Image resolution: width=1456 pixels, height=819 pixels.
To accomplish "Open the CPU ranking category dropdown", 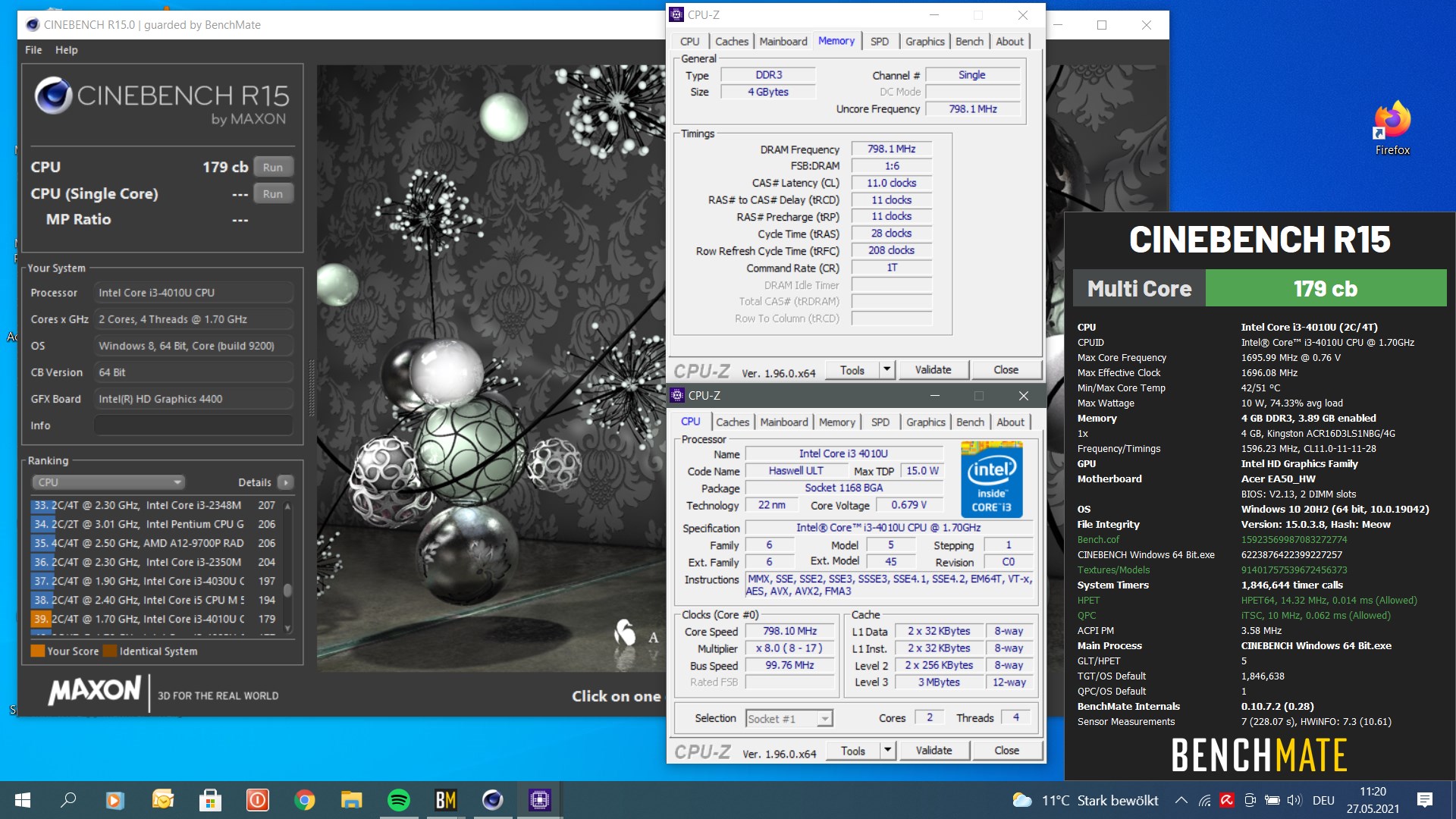I will click(x=108, y=482).
